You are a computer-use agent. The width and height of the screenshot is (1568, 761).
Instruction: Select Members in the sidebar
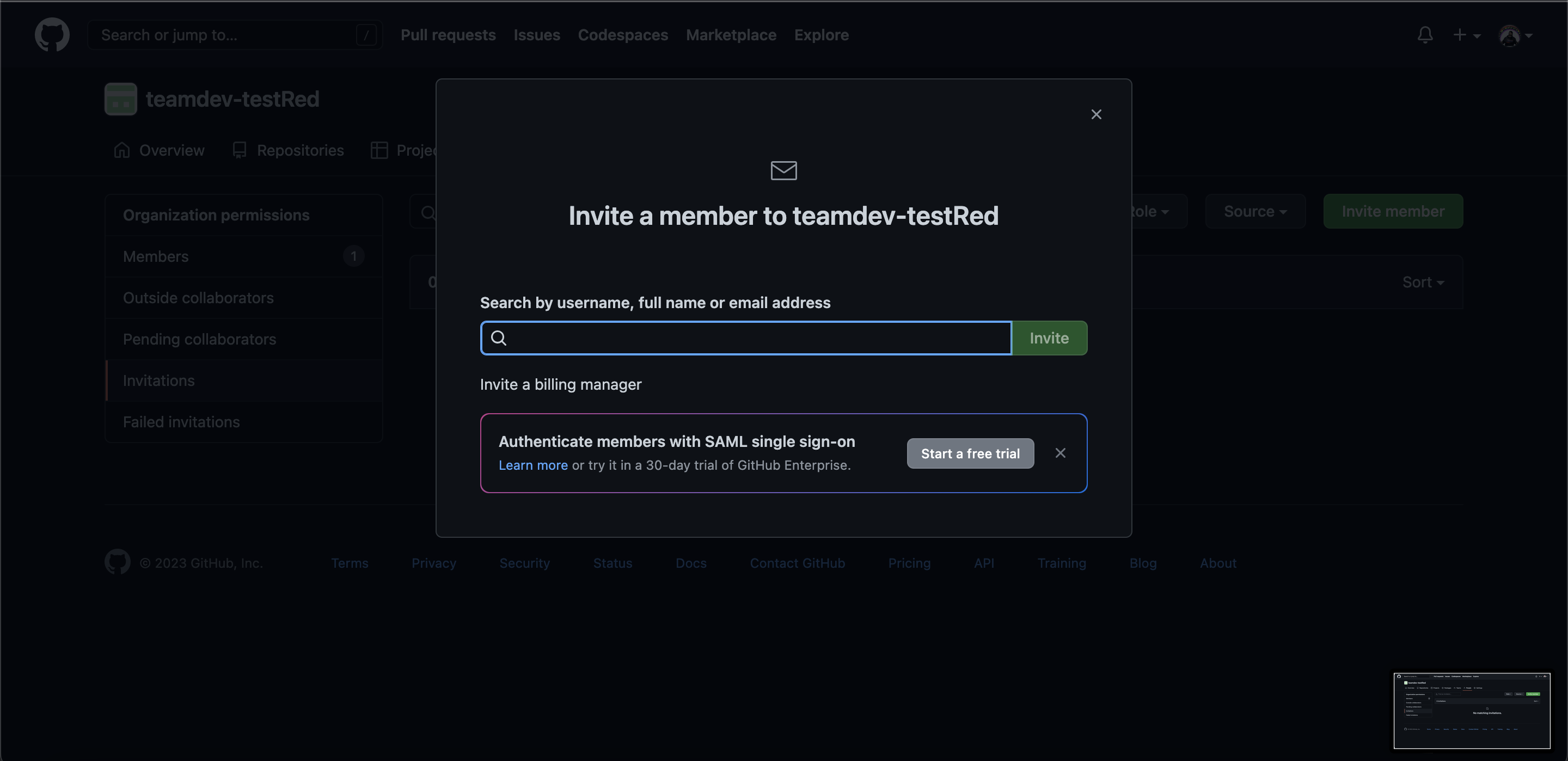pyautogui.click(x=156, y=256)
